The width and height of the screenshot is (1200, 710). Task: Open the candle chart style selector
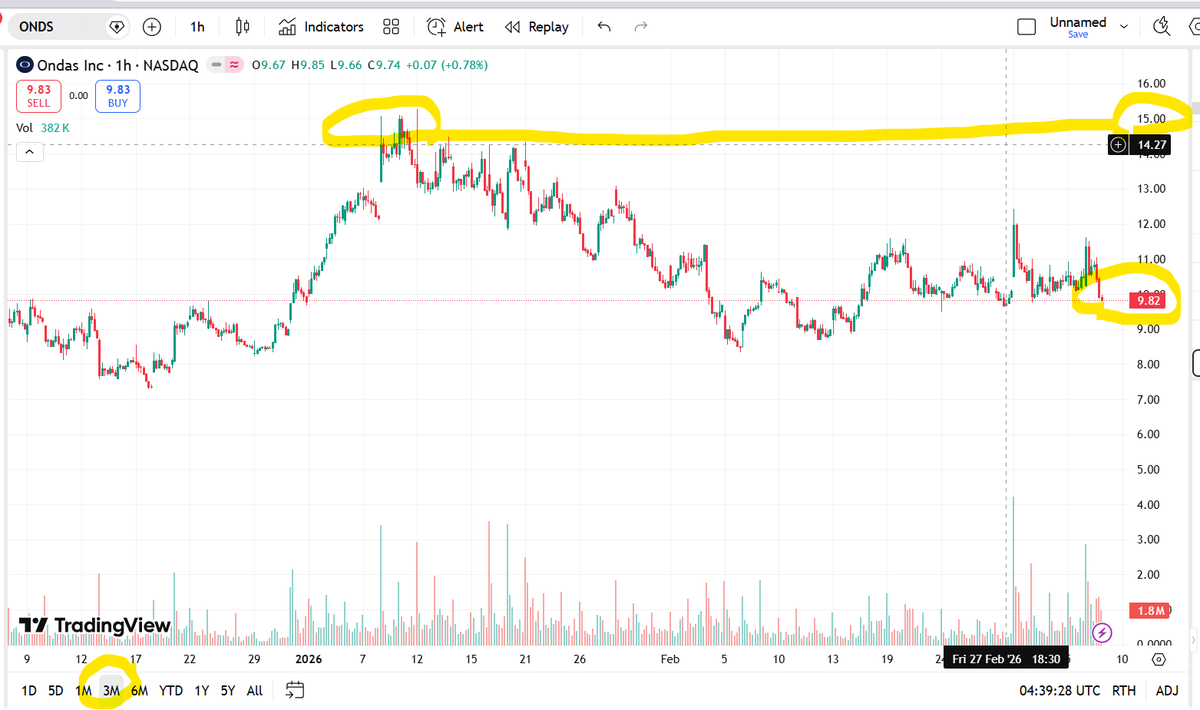240,27
